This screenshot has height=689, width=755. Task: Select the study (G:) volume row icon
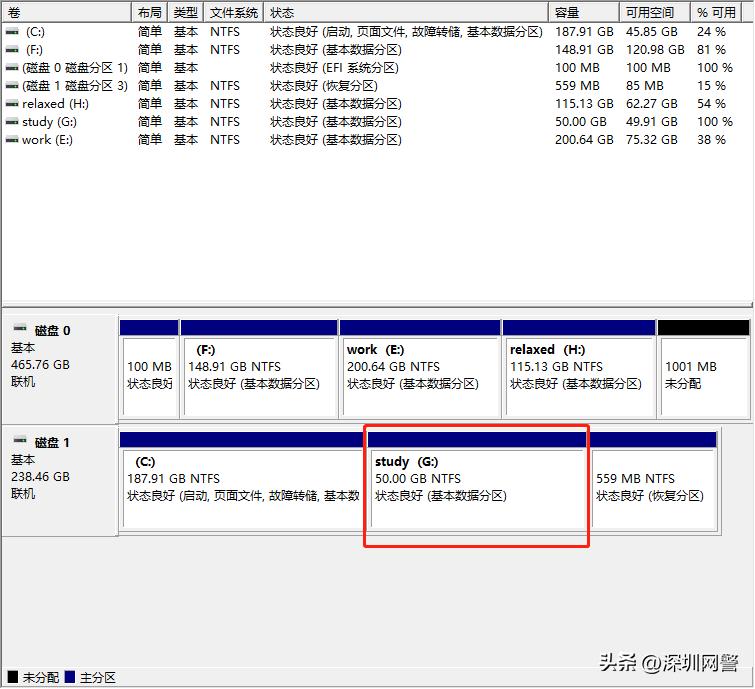[12, 122]
